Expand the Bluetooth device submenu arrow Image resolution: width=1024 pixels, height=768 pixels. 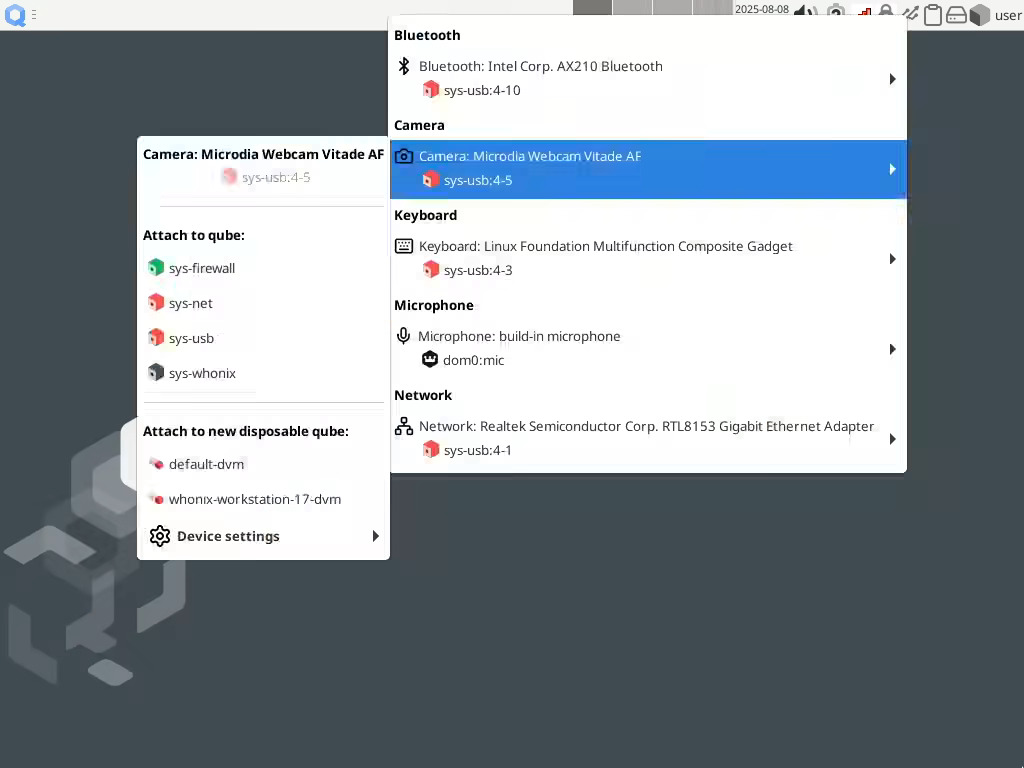pos(891,78)
